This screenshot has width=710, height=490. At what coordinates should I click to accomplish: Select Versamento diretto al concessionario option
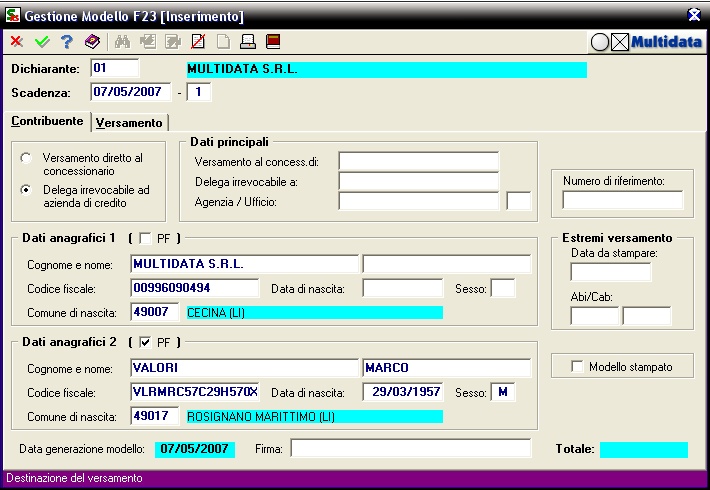point(26,158)
